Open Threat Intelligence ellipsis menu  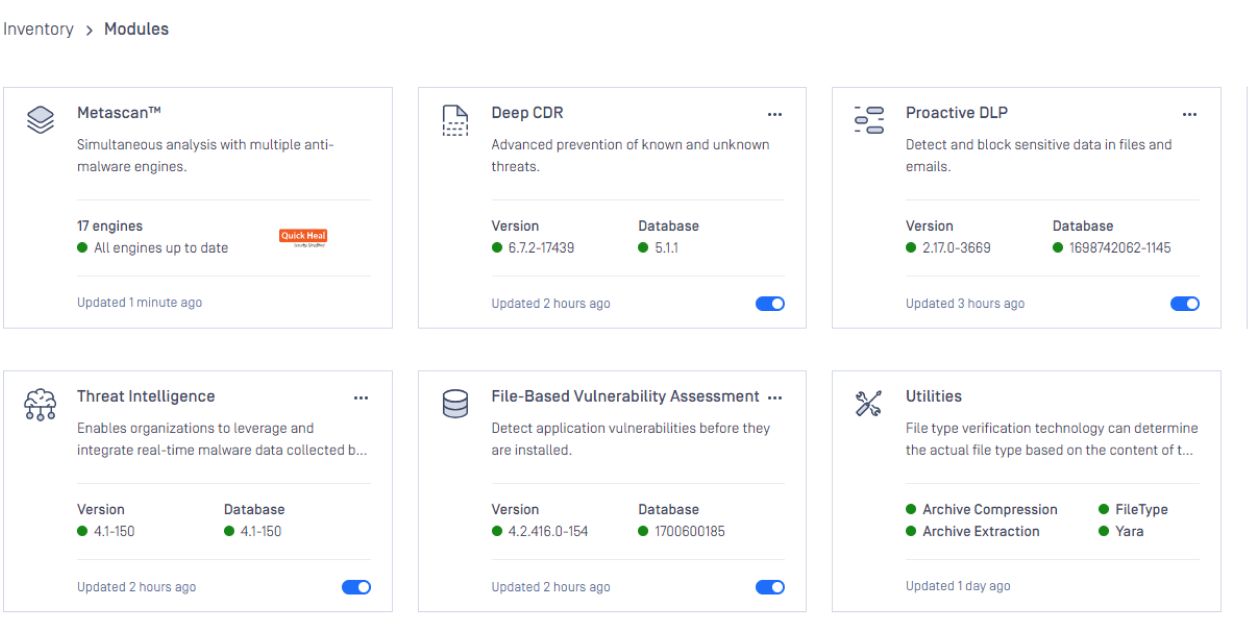click(361, 398)
